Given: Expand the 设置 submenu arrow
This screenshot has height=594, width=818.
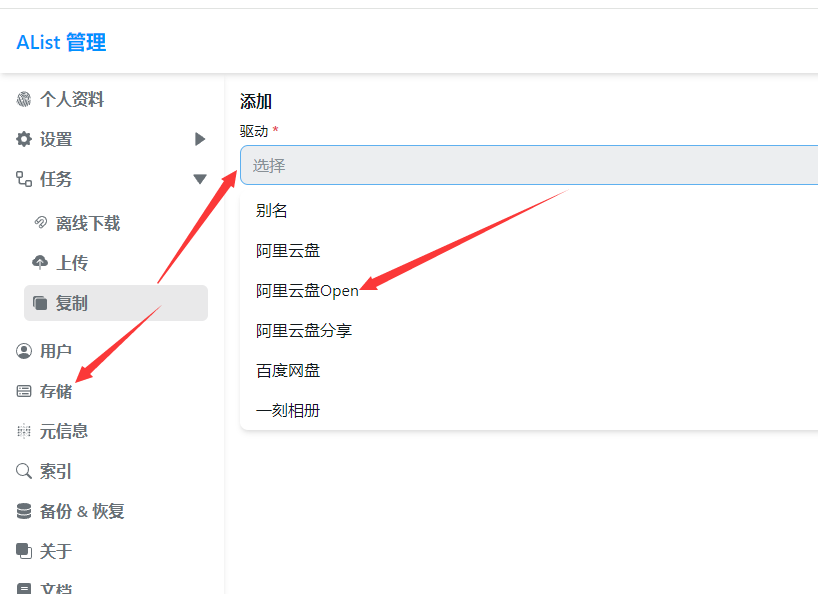Looking at the screenshot, I should tap(200, 139).
